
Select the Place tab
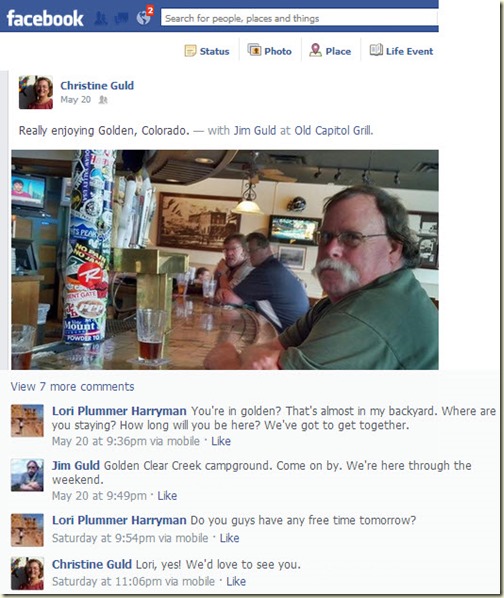[330, 51]
